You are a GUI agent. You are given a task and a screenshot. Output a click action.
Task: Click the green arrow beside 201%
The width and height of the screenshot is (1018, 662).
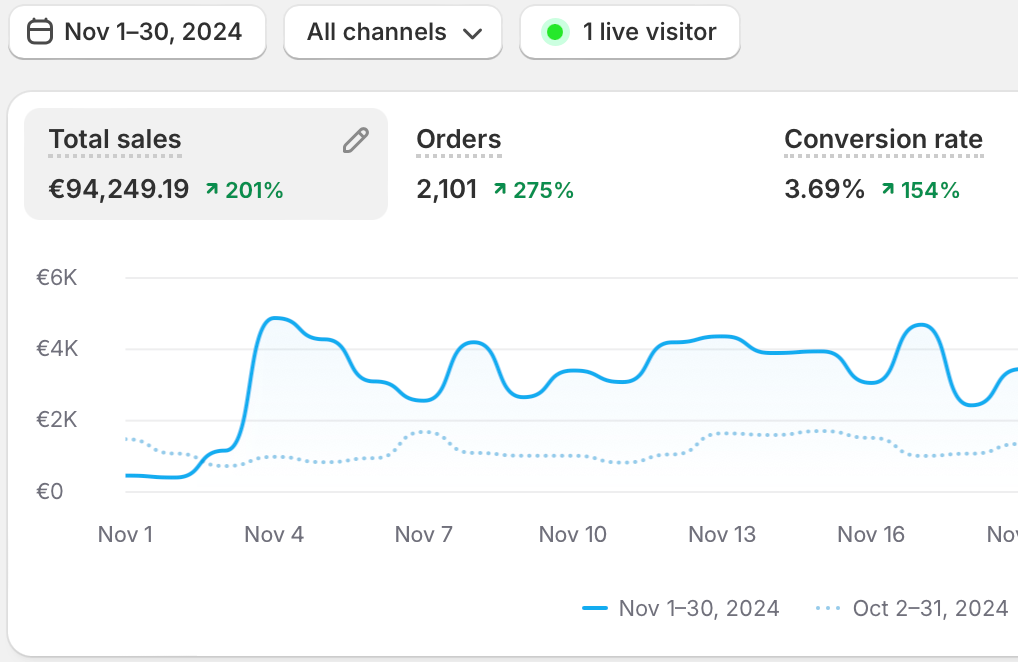tap(212, 189)
